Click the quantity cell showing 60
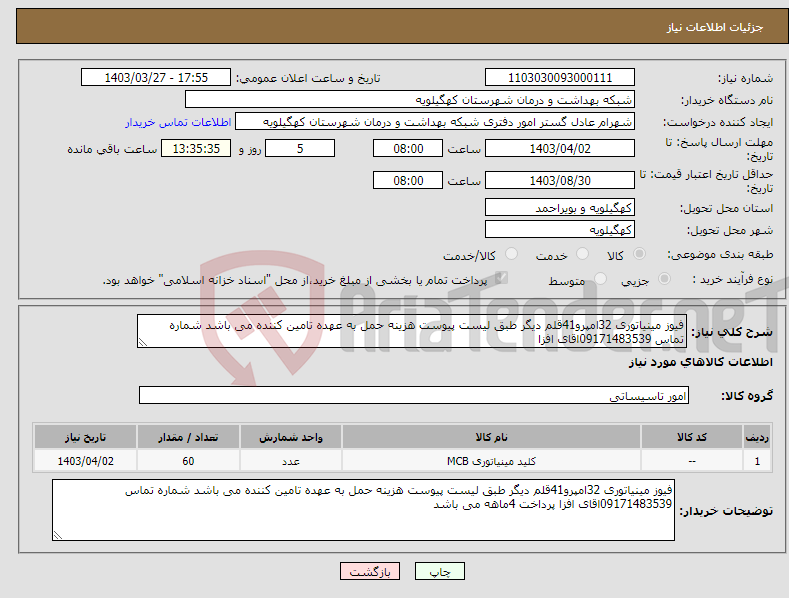This screenshot has width=789, height=598. click(188, 461)
